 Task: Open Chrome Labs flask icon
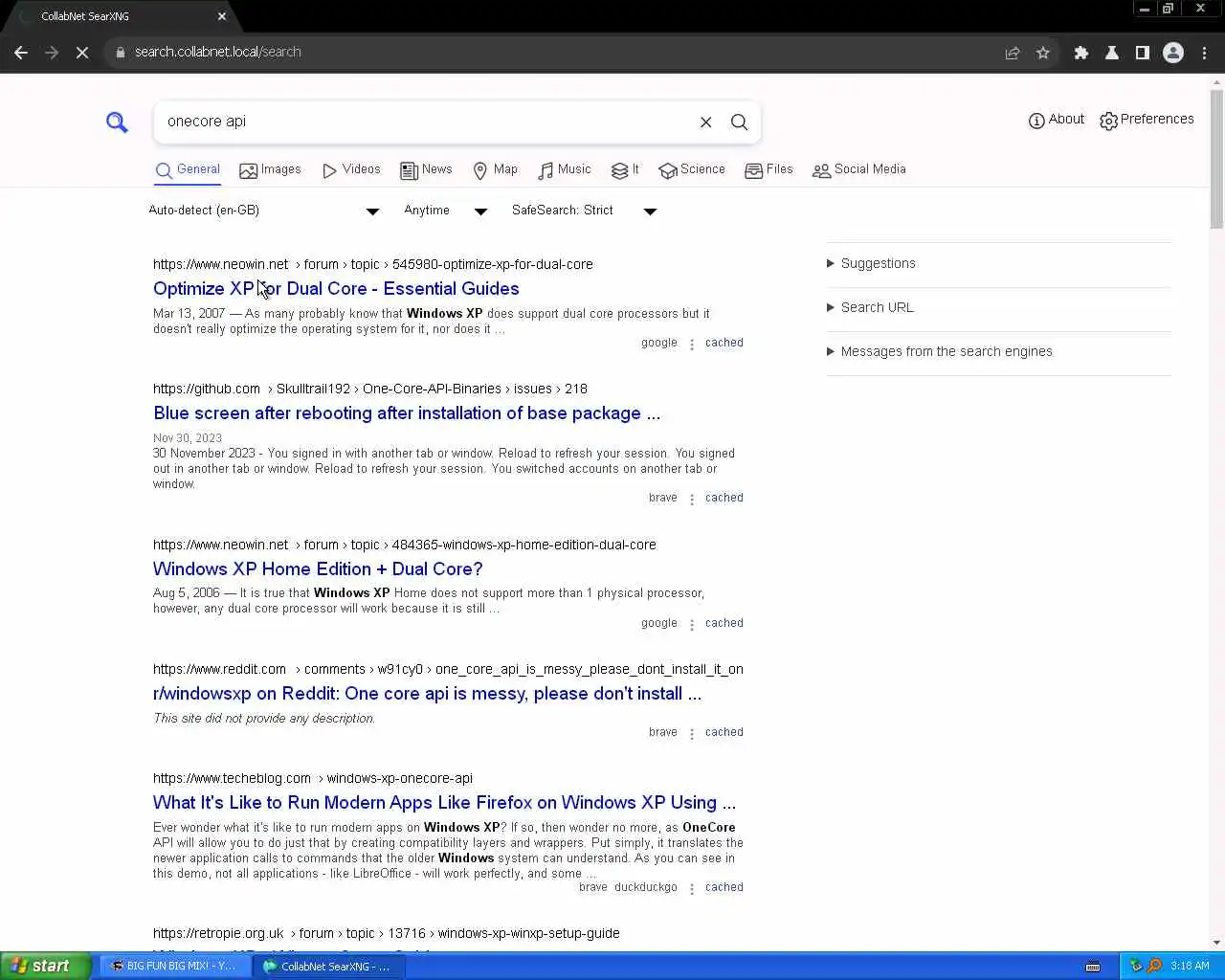pyautogui.click(x=1112, y=53)
